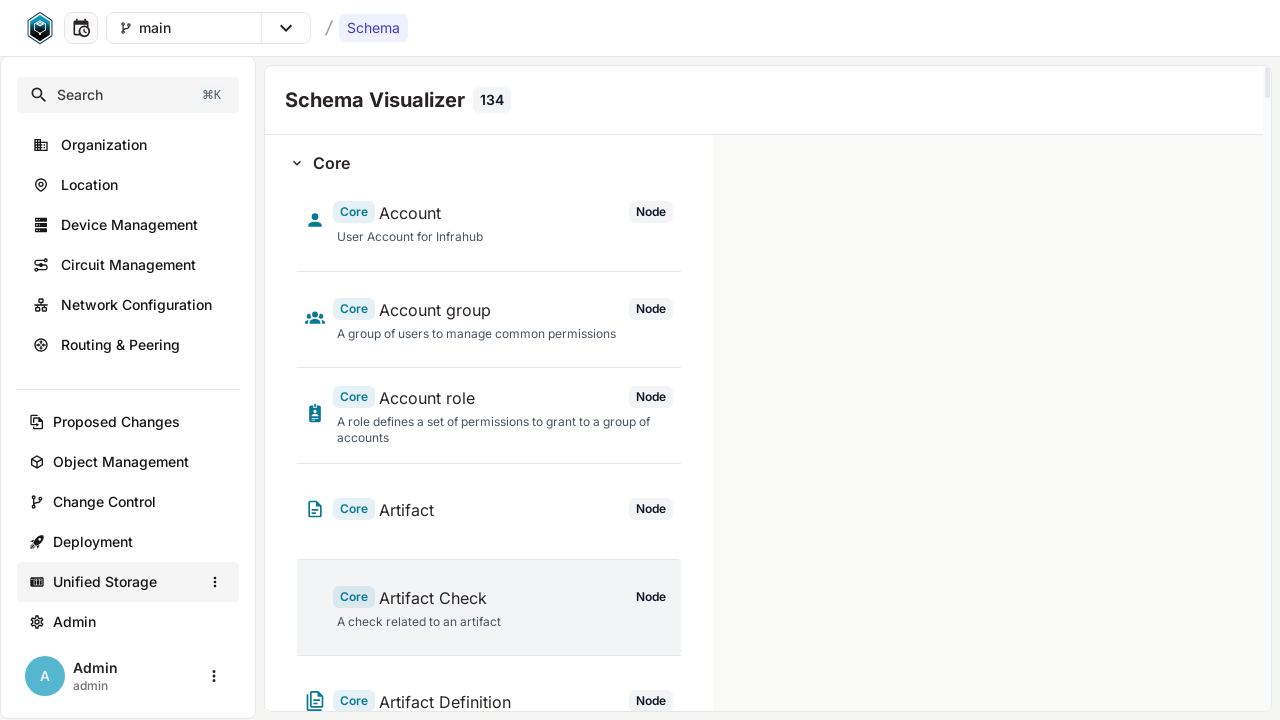Click the Node badge next to Artifact Definition
Viewport: 1280px width, 720px height.
(x=651, y=701)
